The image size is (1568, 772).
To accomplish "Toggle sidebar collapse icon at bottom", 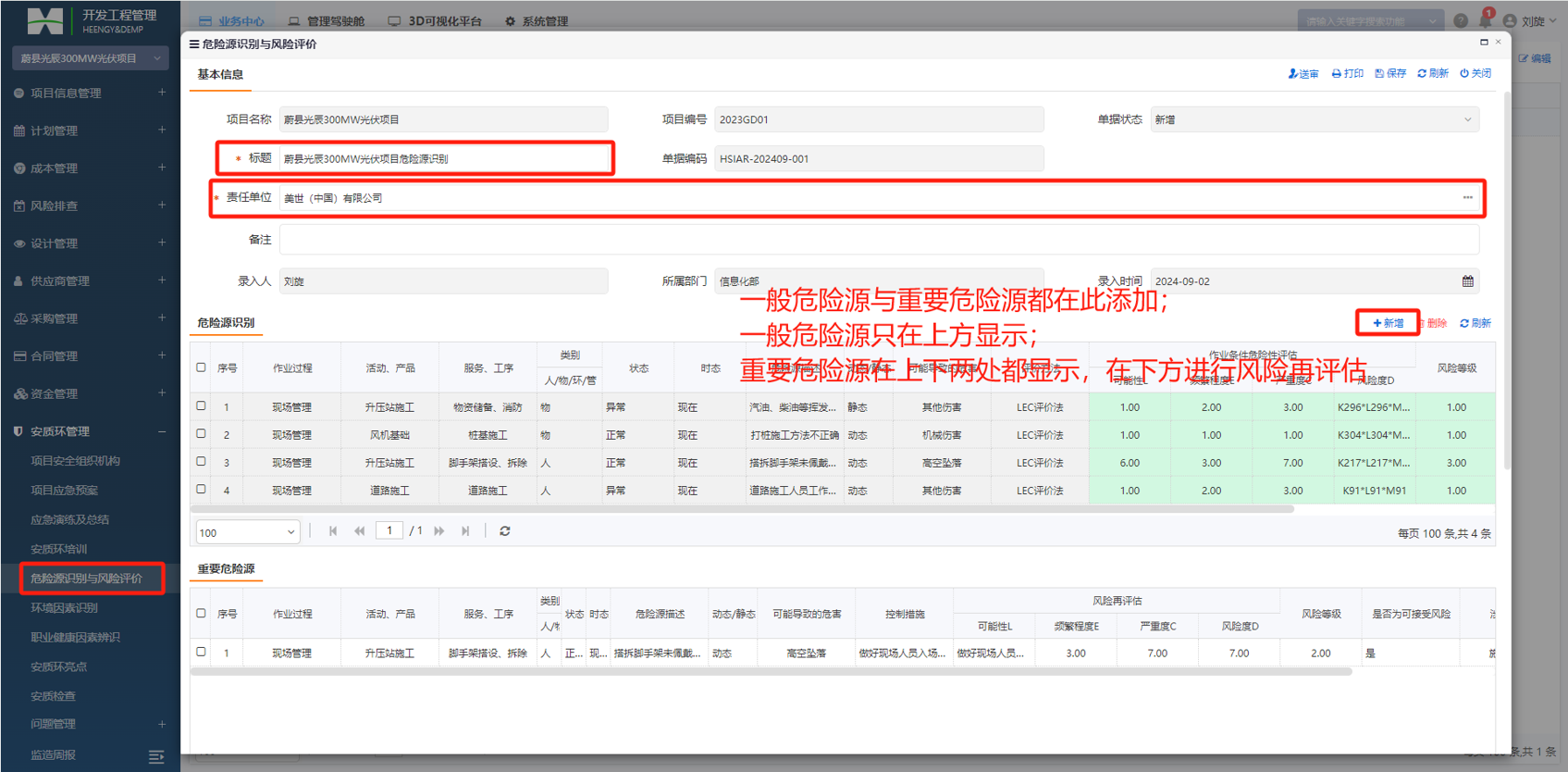I will [156, 757].
